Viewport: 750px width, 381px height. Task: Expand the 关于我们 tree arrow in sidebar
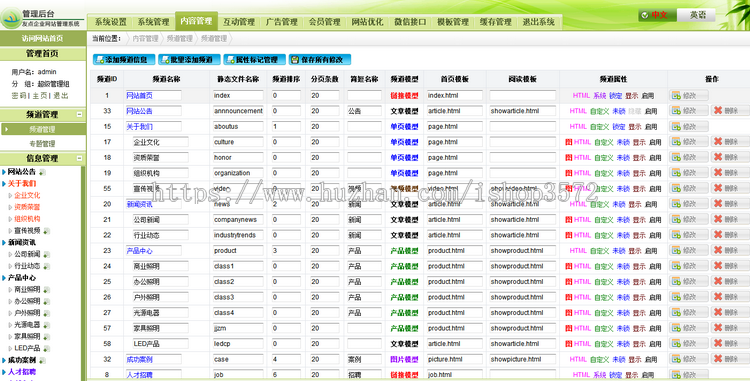[x=4, y=184]
